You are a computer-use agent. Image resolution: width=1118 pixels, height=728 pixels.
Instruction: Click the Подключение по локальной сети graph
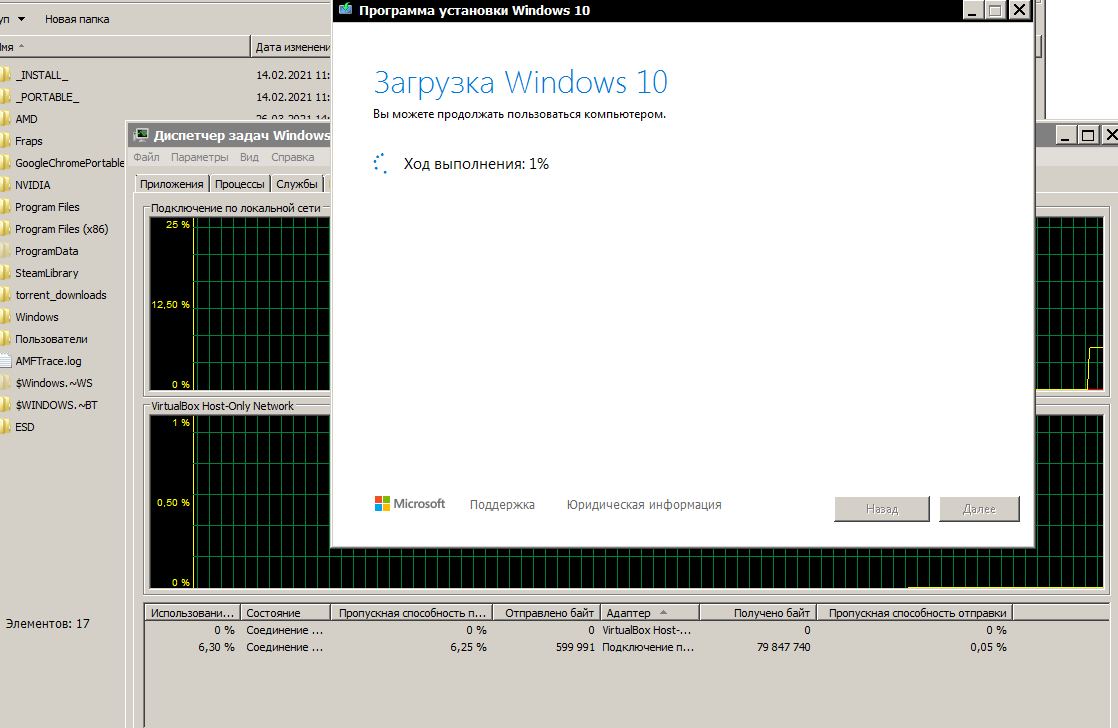point(240,304)
